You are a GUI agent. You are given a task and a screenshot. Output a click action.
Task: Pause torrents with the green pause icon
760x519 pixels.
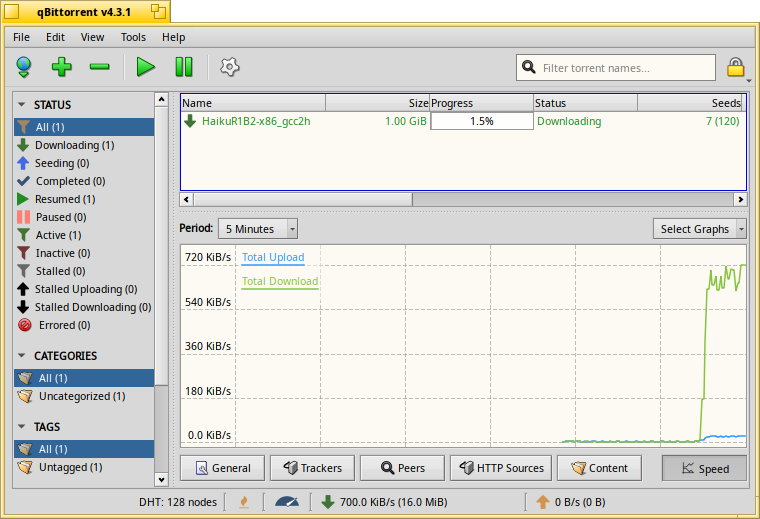(x=184, y=67)
